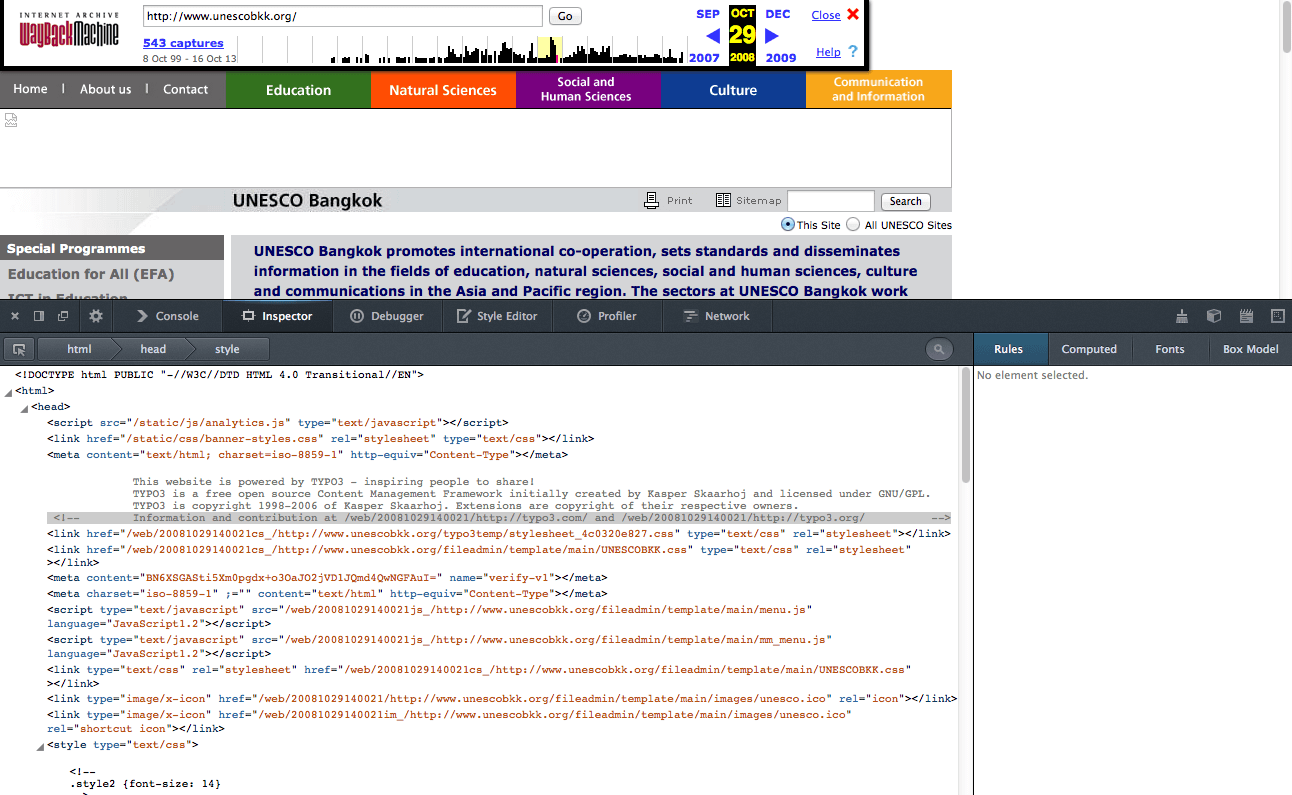Collapse the head node in markup tree
Image resolution: width=1292 pixels, height=795 pixels.
point(23,408)
